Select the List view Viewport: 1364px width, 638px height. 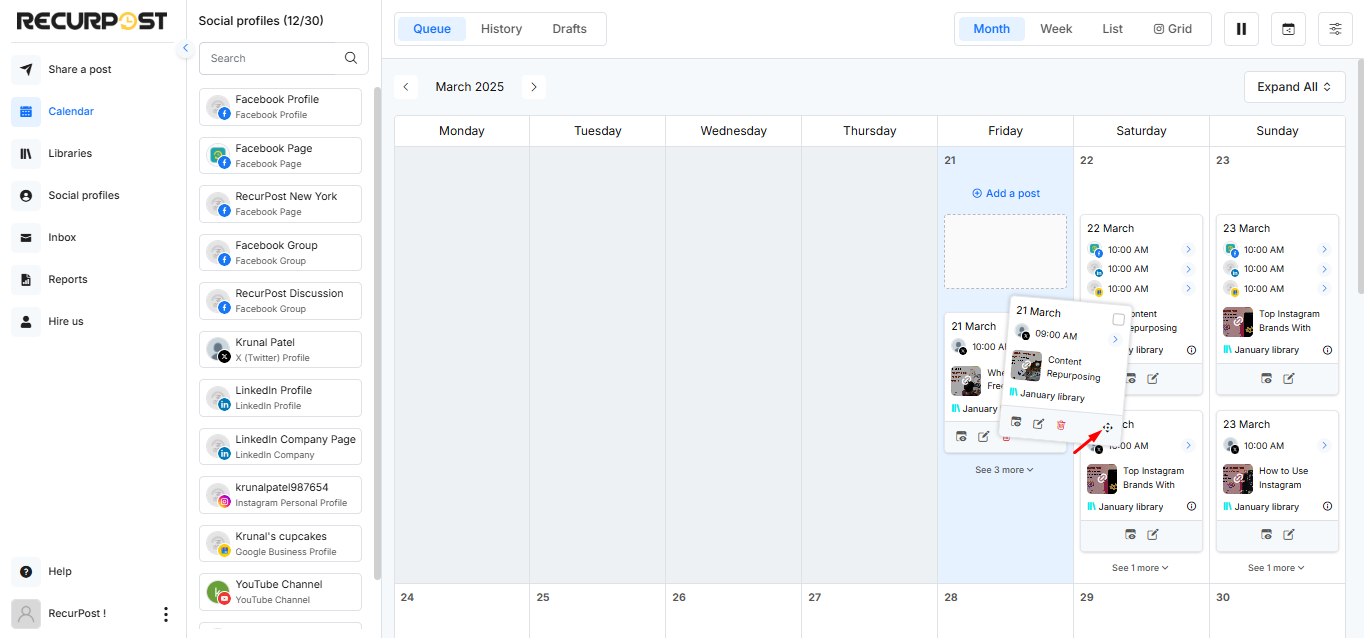(1113, 29)
